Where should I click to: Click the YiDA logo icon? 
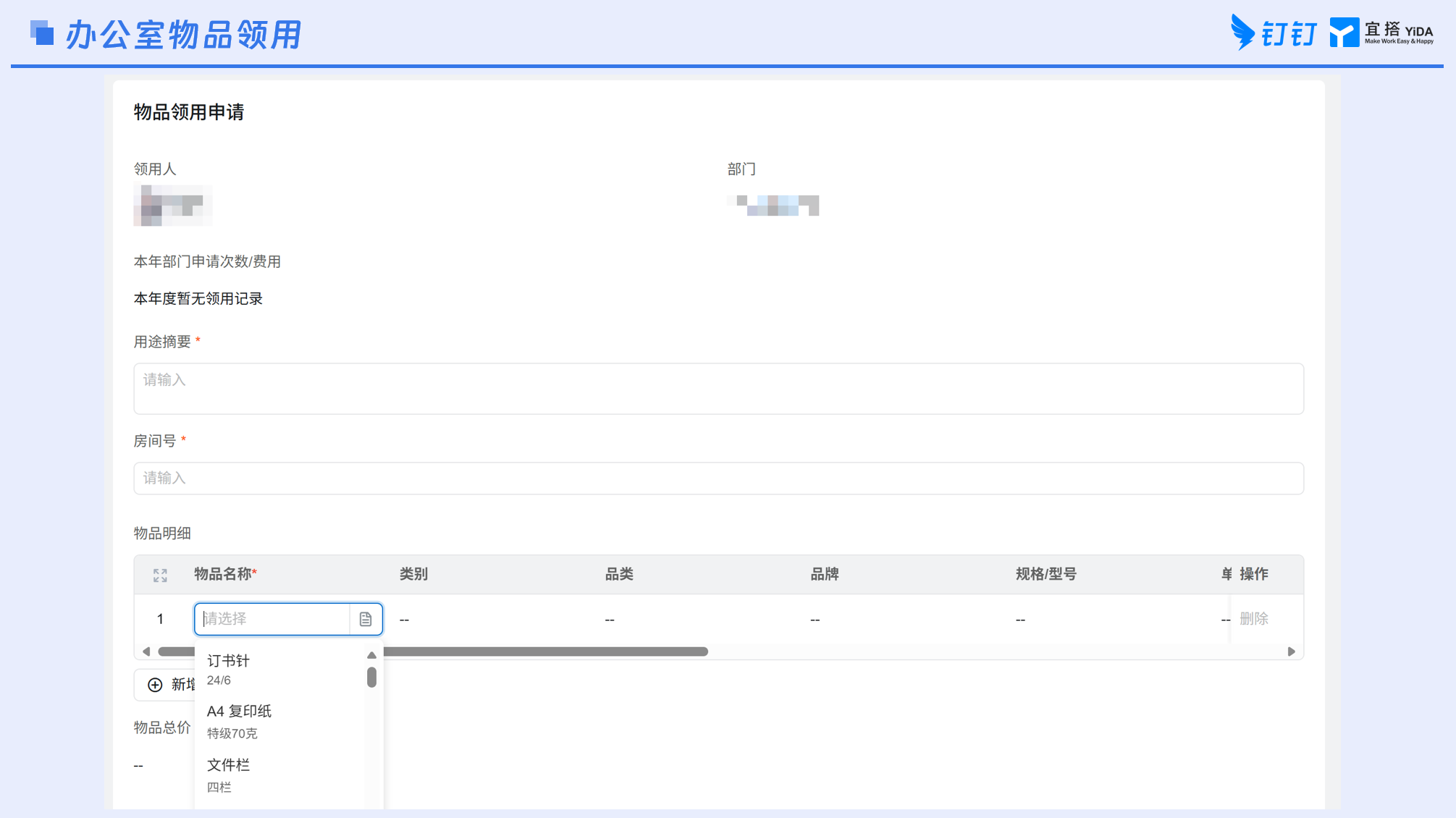click(1344, 33)
